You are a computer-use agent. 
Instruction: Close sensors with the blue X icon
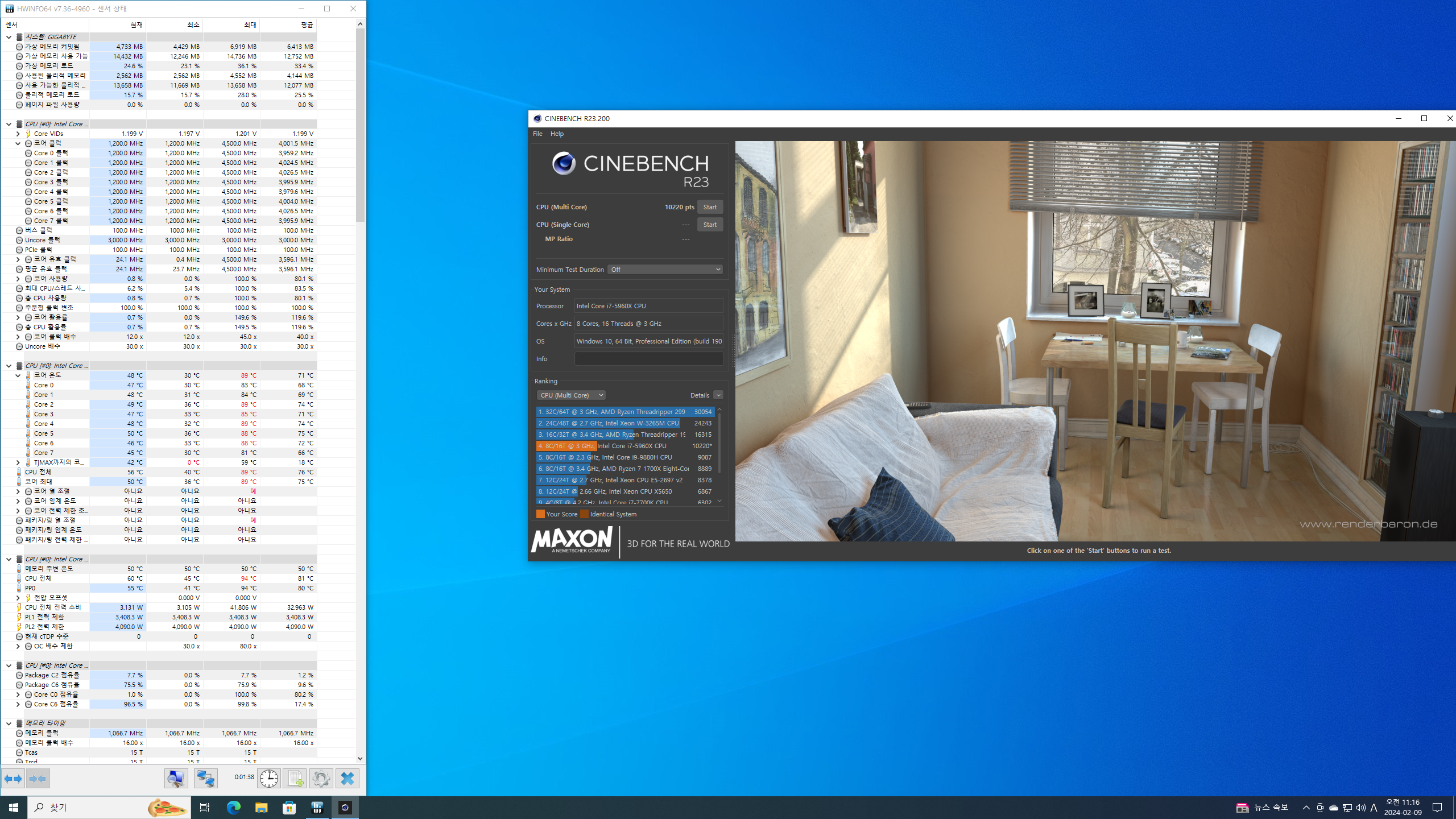[x=347, y=778]
